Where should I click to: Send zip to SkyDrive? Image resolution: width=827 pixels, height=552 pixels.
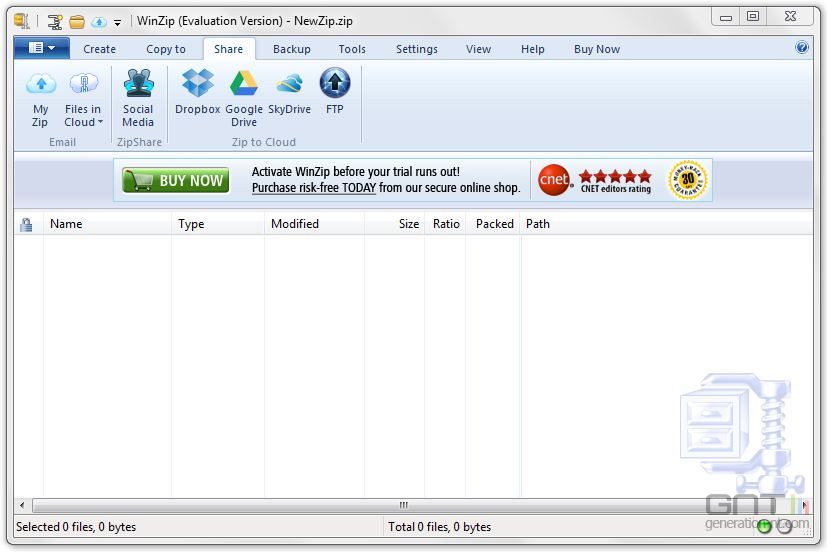click(289, 92)
